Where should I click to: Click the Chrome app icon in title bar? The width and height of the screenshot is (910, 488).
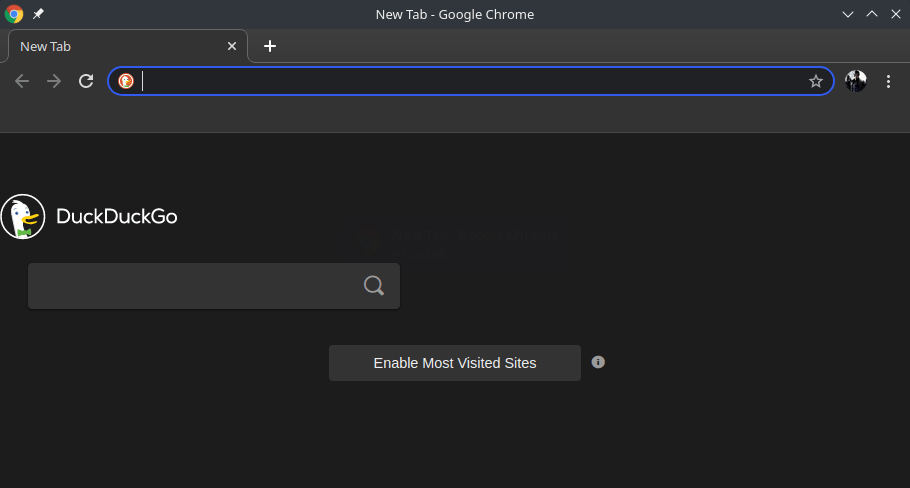[x=14, y=14]
